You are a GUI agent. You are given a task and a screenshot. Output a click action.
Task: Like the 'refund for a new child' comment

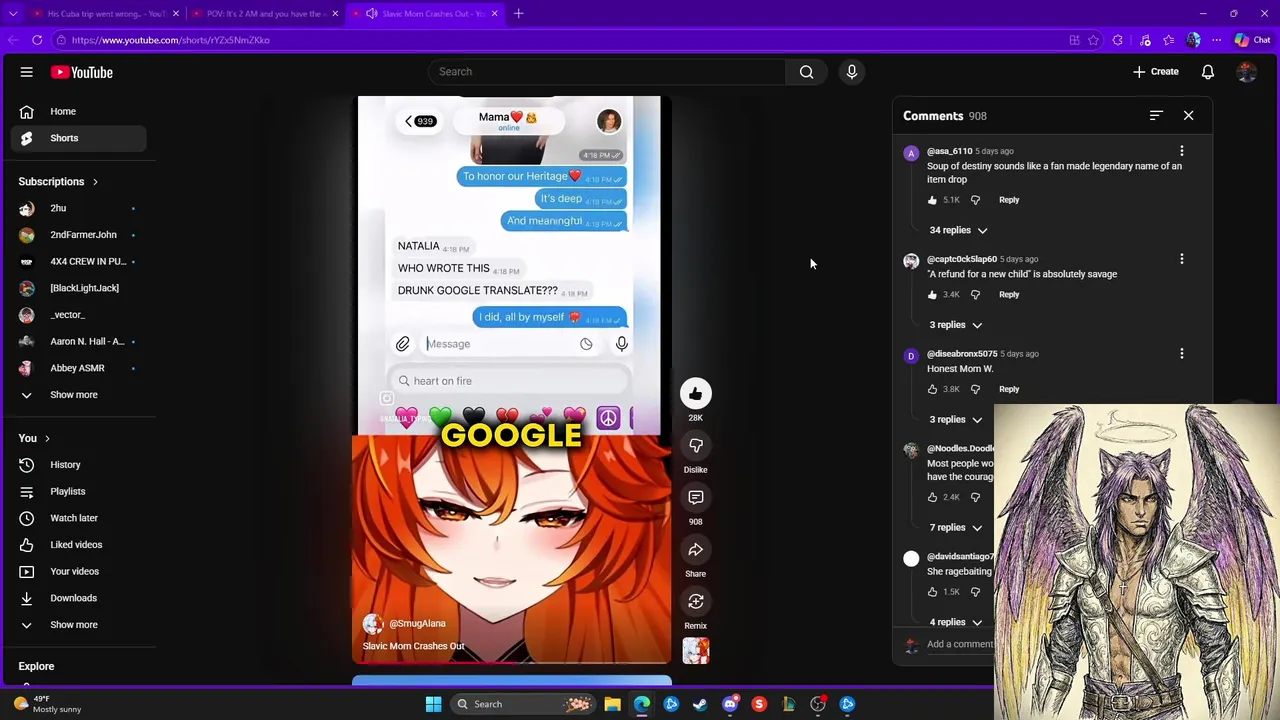point(933,295)
